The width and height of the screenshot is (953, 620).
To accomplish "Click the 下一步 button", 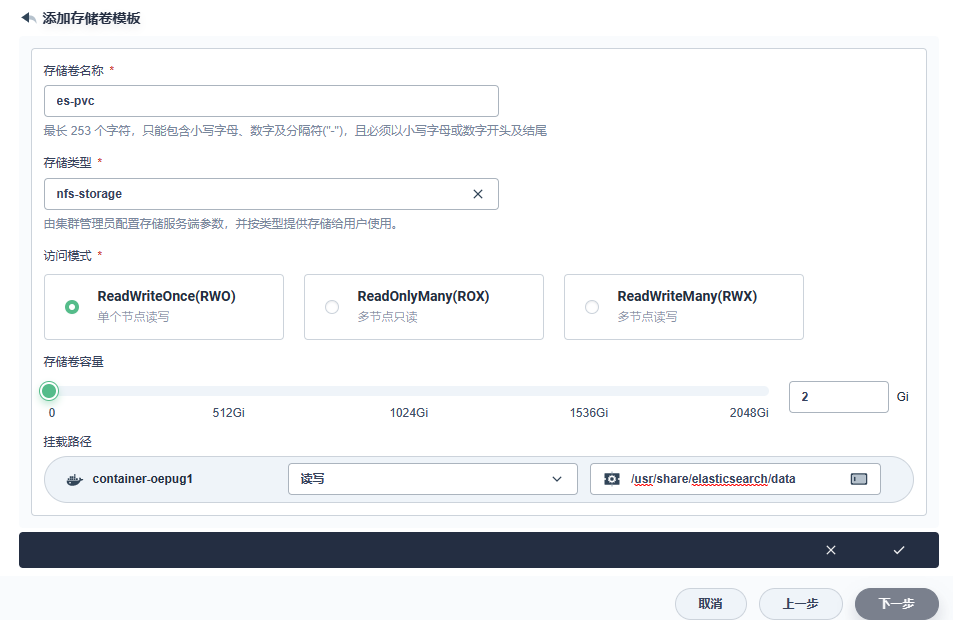I will coord(896,604).
